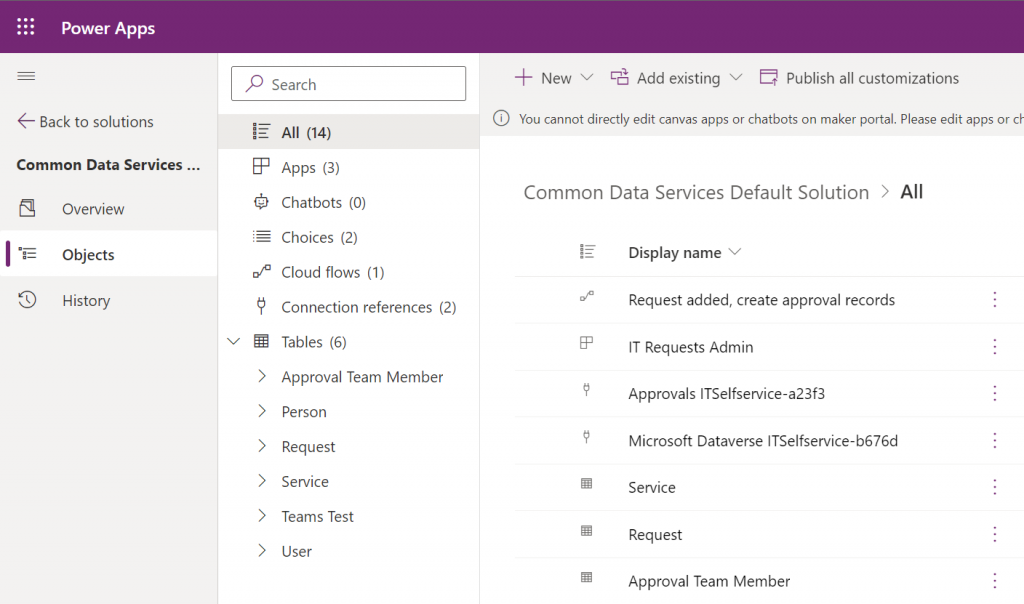Image resolution: width=1024 pixels, height=604 pixels.
Task: Click Back to solutions link
Action: pos(86,121)
